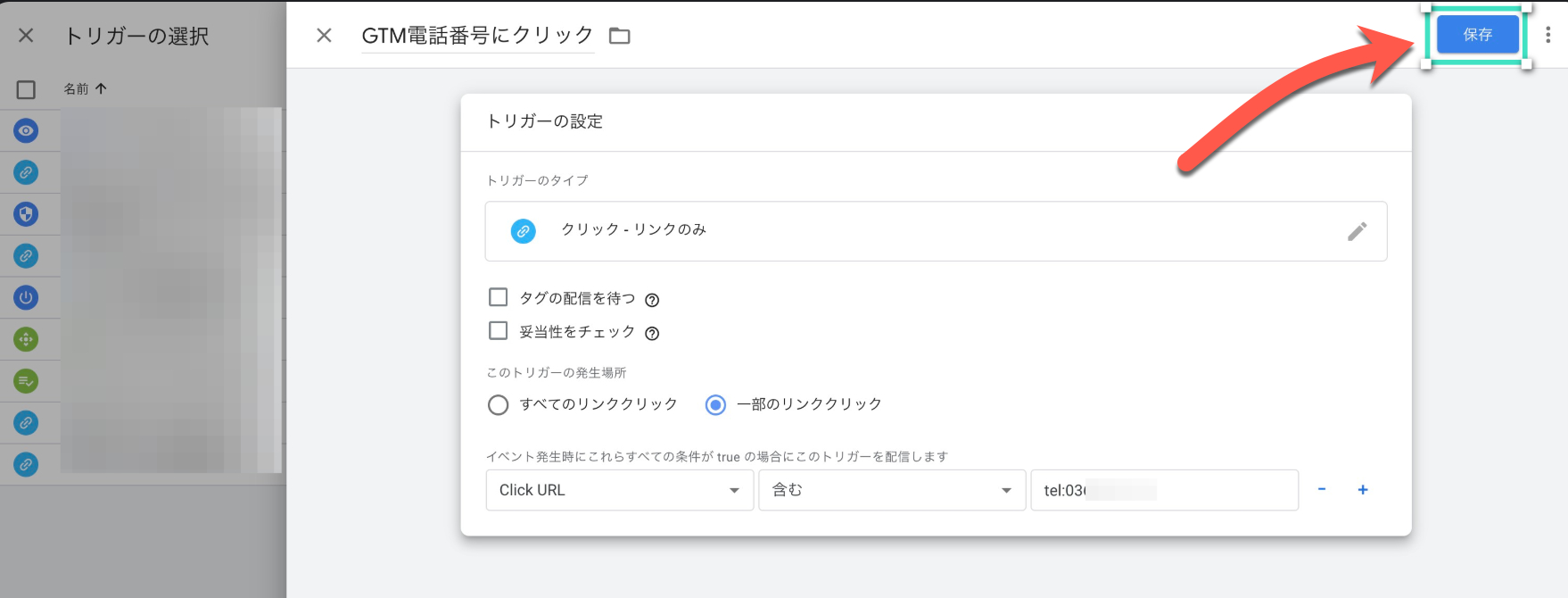Tick the select-all checkbox in trigger list
This screenshot has width=1568, height=598.
[x=26, y=90]
